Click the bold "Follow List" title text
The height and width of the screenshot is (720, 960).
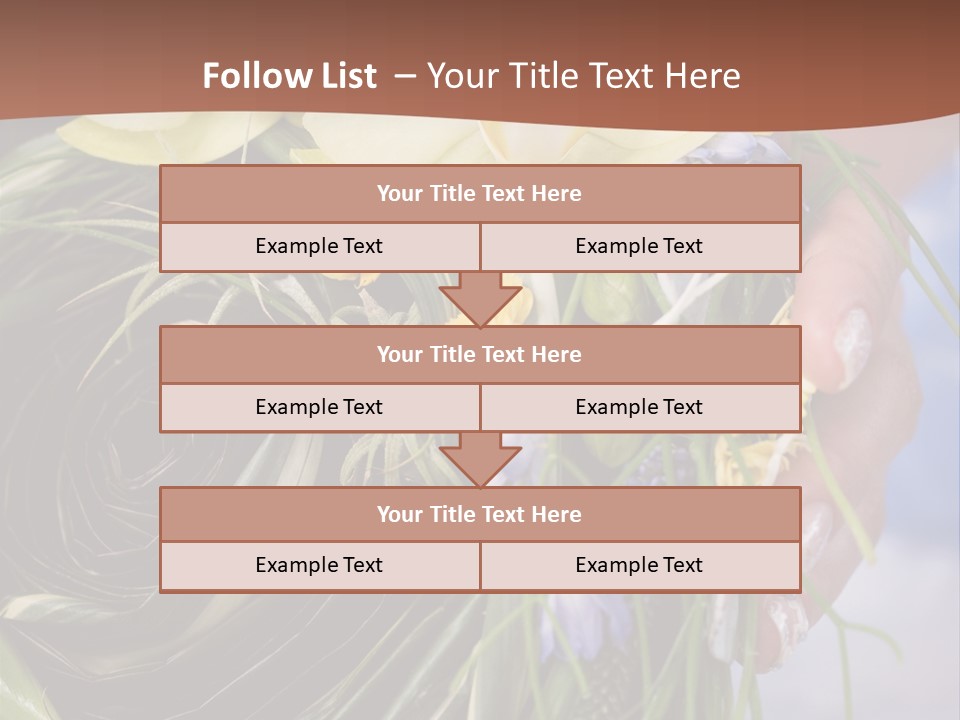coord(290,76)
